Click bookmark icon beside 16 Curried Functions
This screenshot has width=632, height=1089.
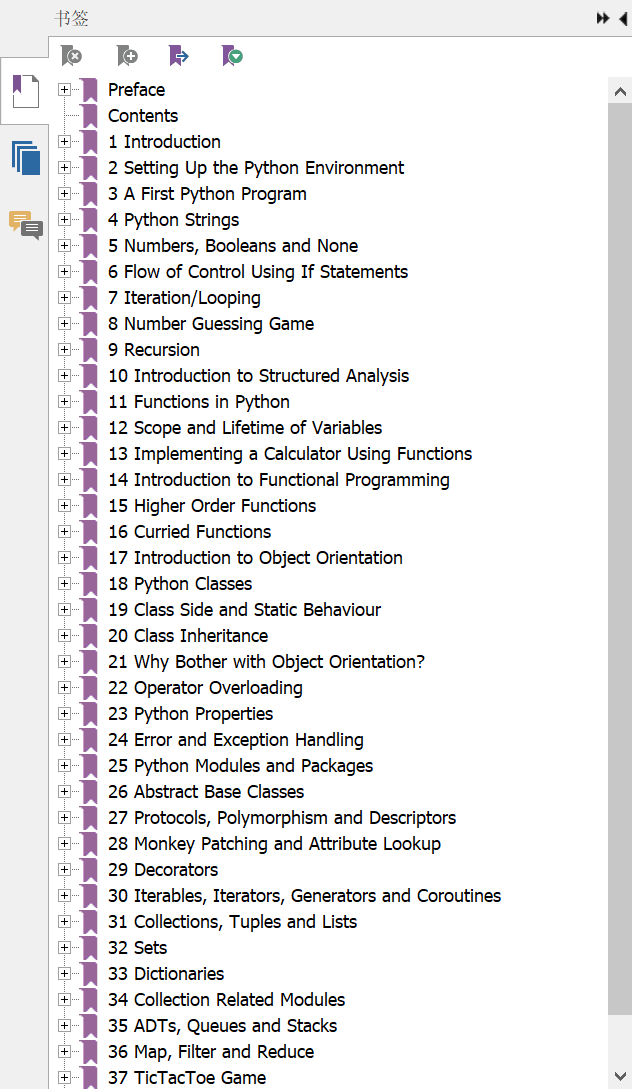(90, 531)
